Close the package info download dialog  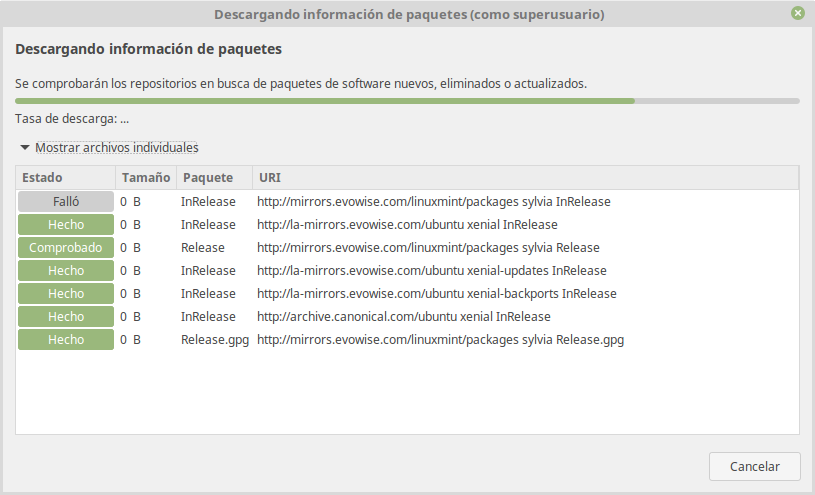point(797,13)
